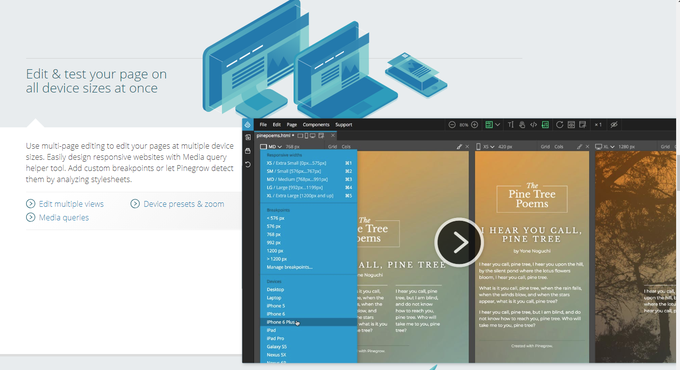Open the Components menu
Screen dimensions: 680x370
[316, 125]
